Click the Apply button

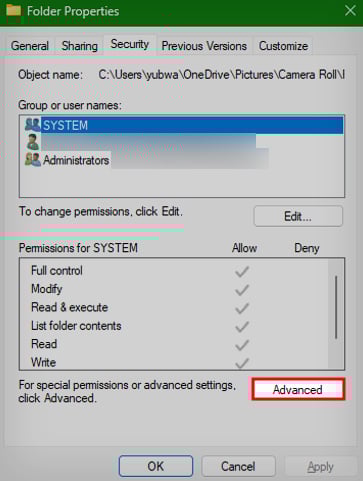[x=320, y=466]
